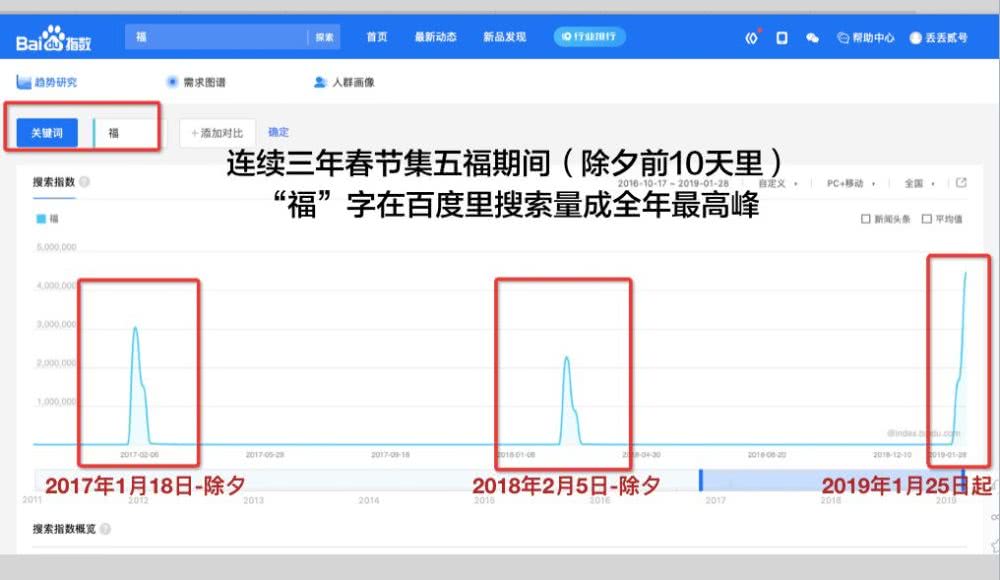Open the mobile app icon in top bar
This screenshot has height=580, width=1000.
click(783, 38)
